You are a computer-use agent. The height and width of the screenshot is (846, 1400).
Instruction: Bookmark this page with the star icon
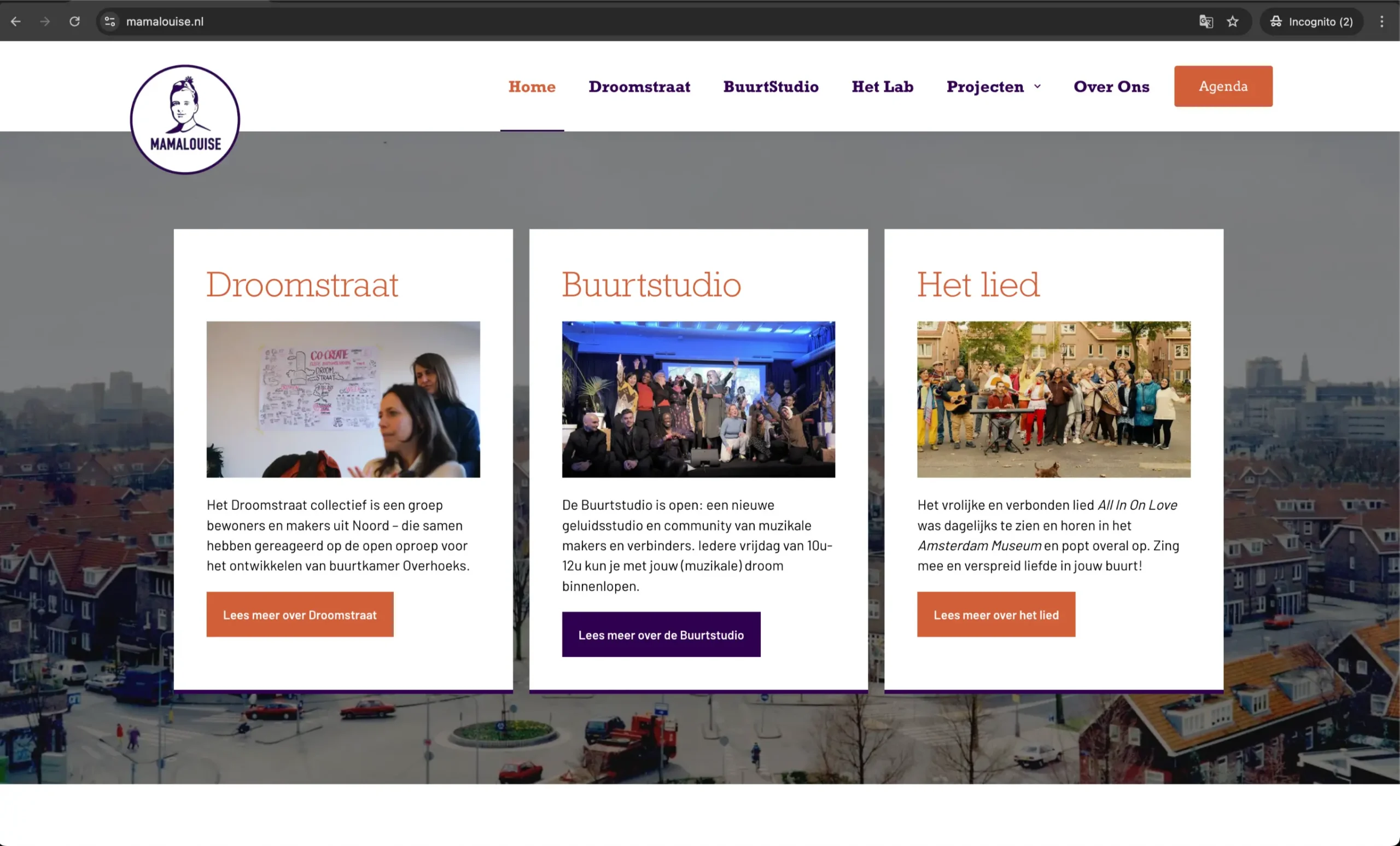click(1232, 21)
